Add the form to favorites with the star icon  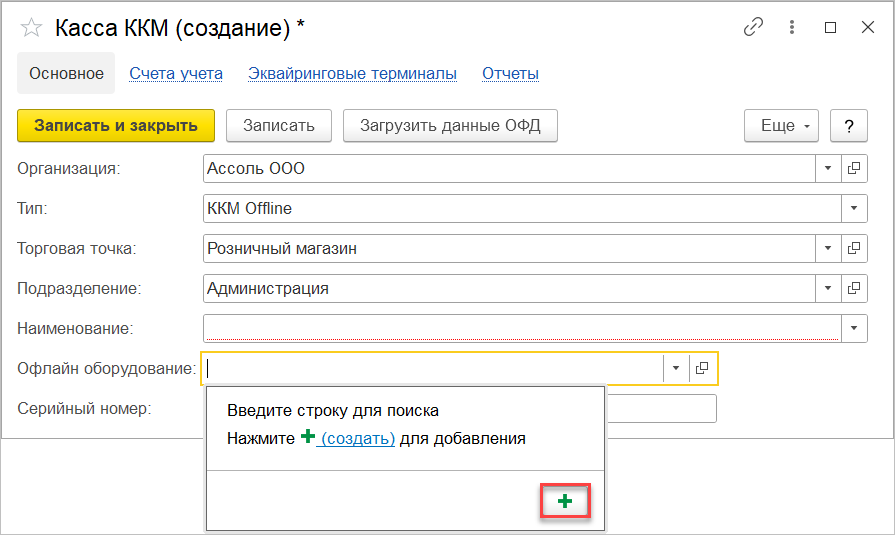(31, 27)
